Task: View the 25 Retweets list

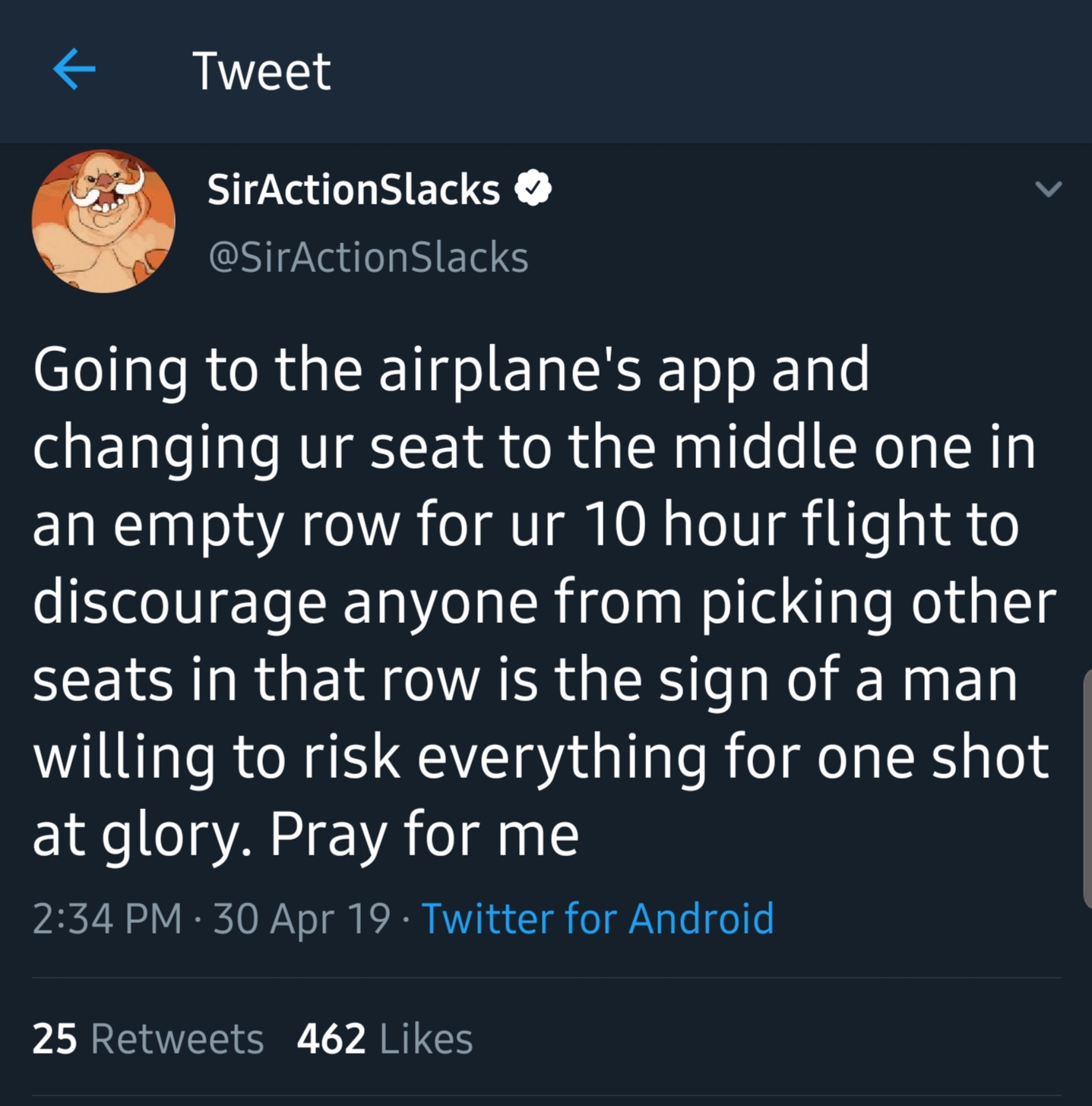Action: pos(147,1038)
